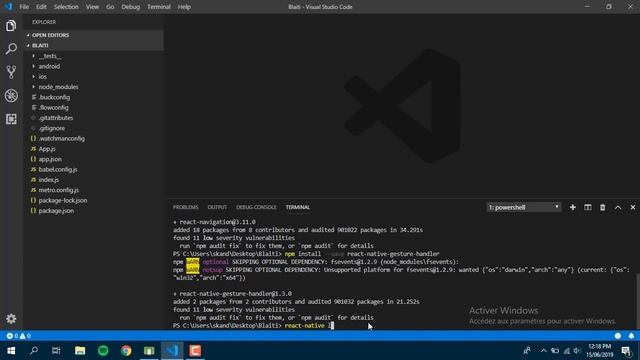Open the powershell terminal selector dropdown
Image resolution: width=640 pixels, height=360 pixels.
coord(524,207)
